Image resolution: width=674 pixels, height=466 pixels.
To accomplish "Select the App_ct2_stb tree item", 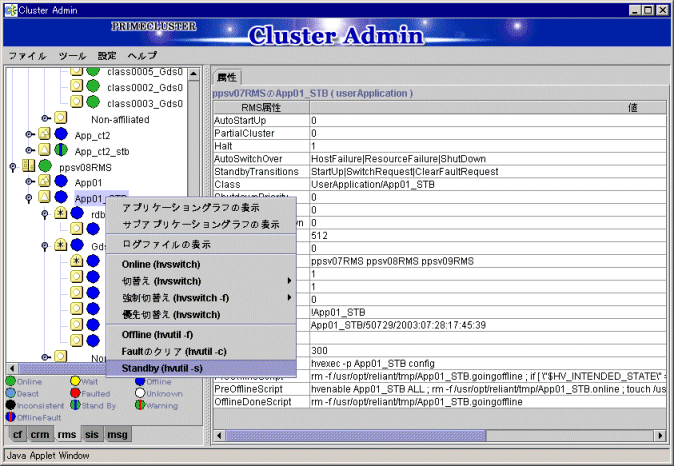I will pyautogui.click(x=102, y=151).
